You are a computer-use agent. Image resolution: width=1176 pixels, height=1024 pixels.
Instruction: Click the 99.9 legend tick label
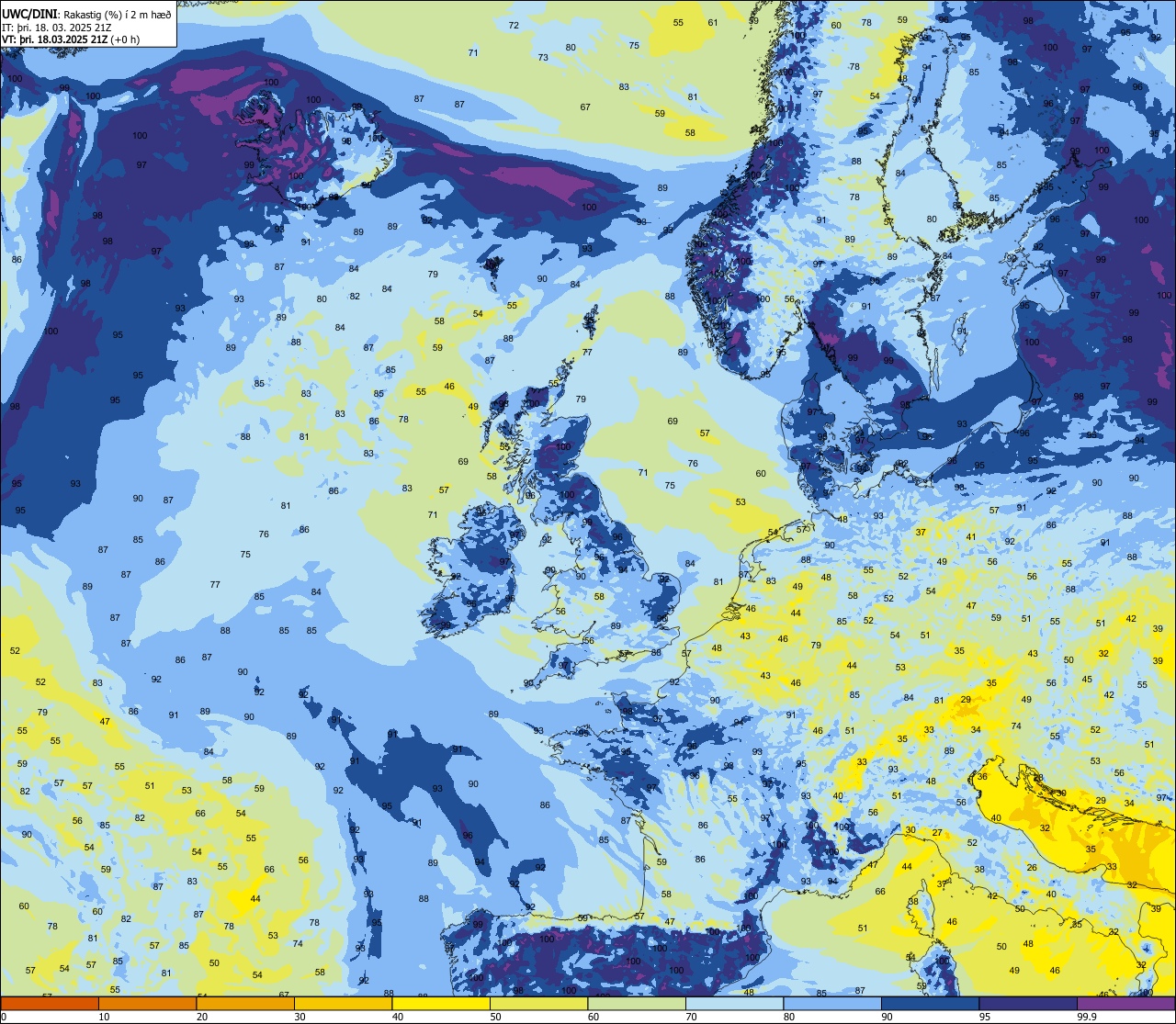click(1087, 1017)
